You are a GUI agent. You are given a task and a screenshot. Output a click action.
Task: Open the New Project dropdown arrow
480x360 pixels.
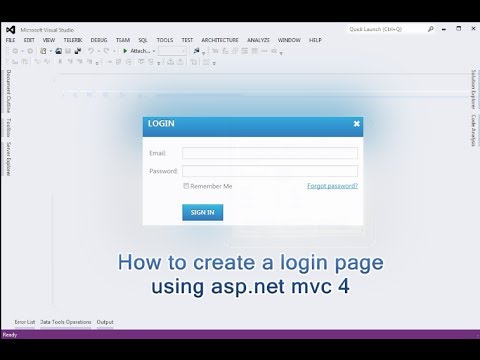[51, 51]
